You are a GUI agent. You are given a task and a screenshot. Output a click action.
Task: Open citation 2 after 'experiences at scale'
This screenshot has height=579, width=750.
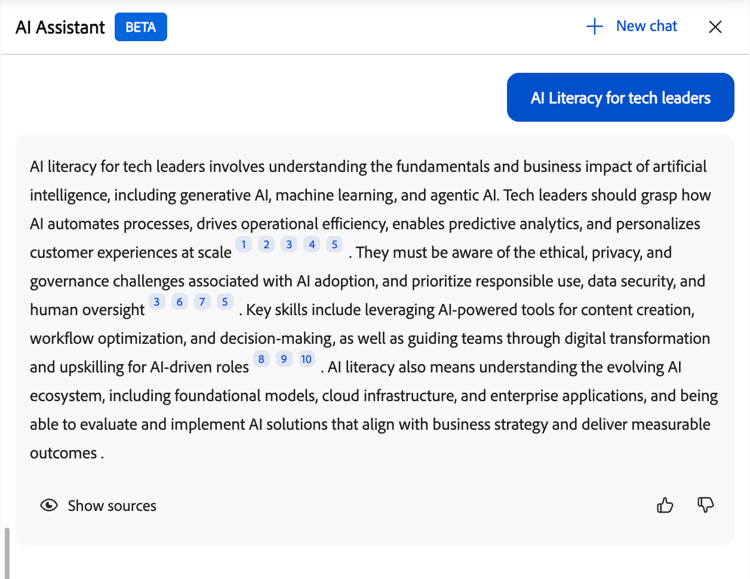(x=266, y=245)
